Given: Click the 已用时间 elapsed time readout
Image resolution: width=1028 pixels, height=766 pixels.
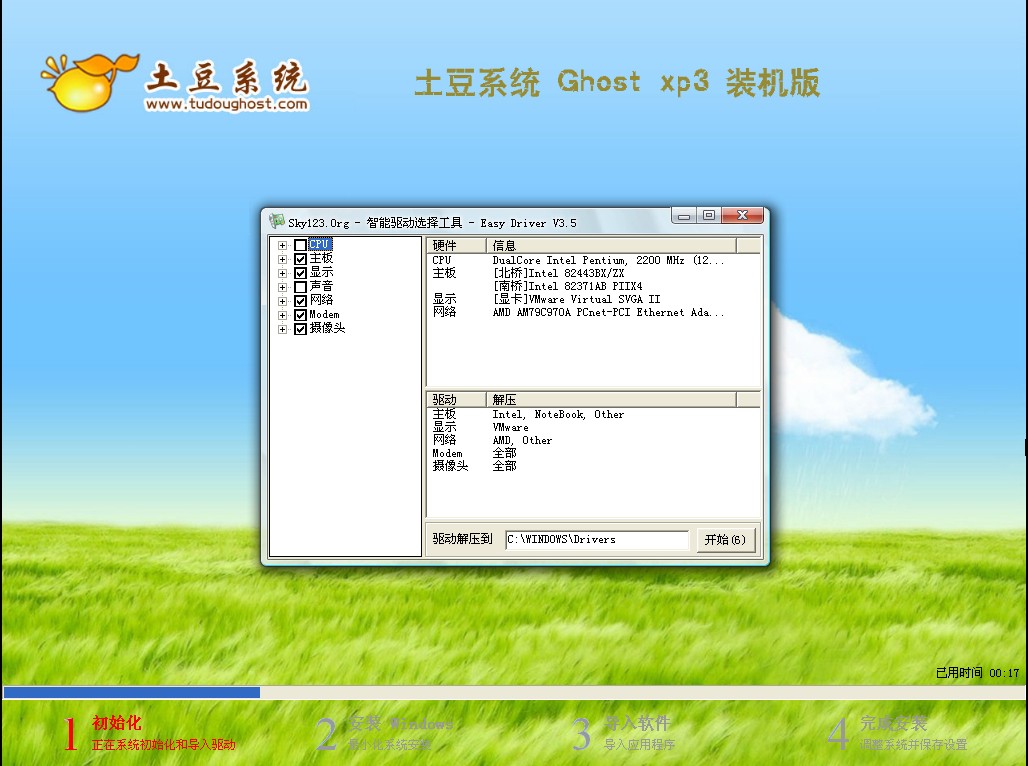Looking at the screenshot, I should coord(978,673).
